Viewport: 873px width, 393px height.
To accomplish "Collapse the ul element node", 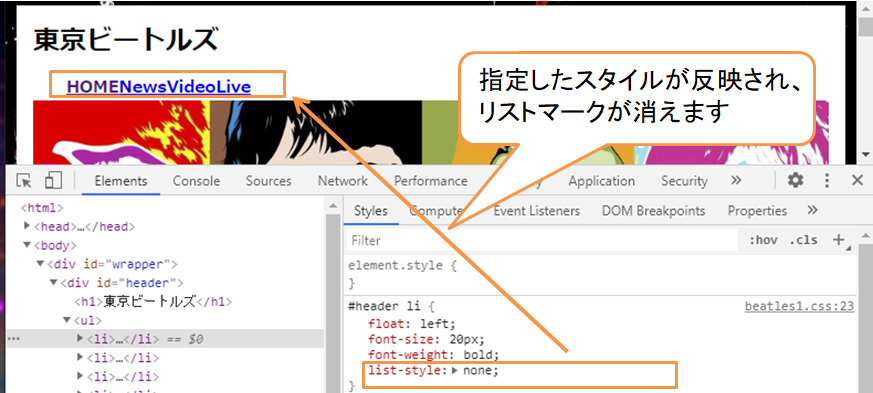I will point(67,320).
